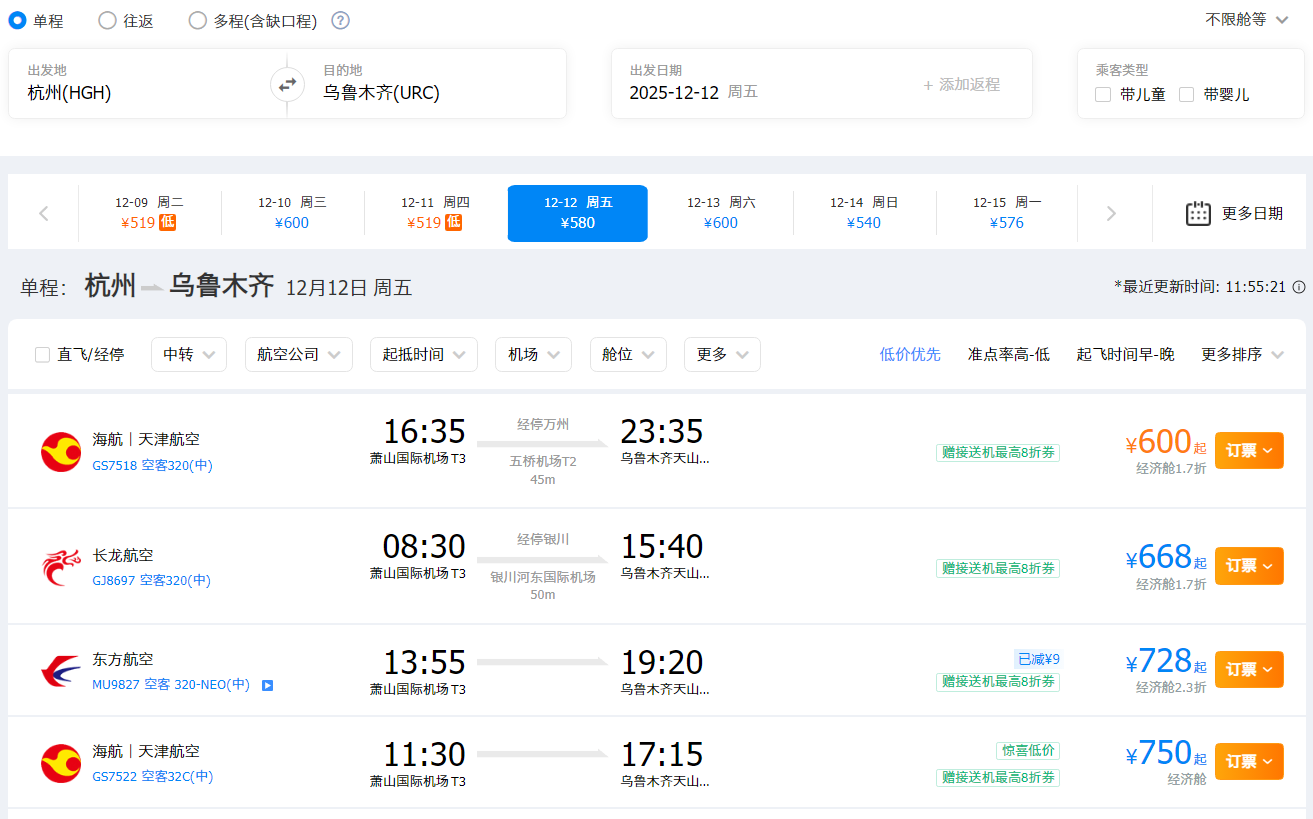Enable the with-children (带儿童) checkbox
Viewport: 1313px width, 819px height.
click(x=1103, y=95)
